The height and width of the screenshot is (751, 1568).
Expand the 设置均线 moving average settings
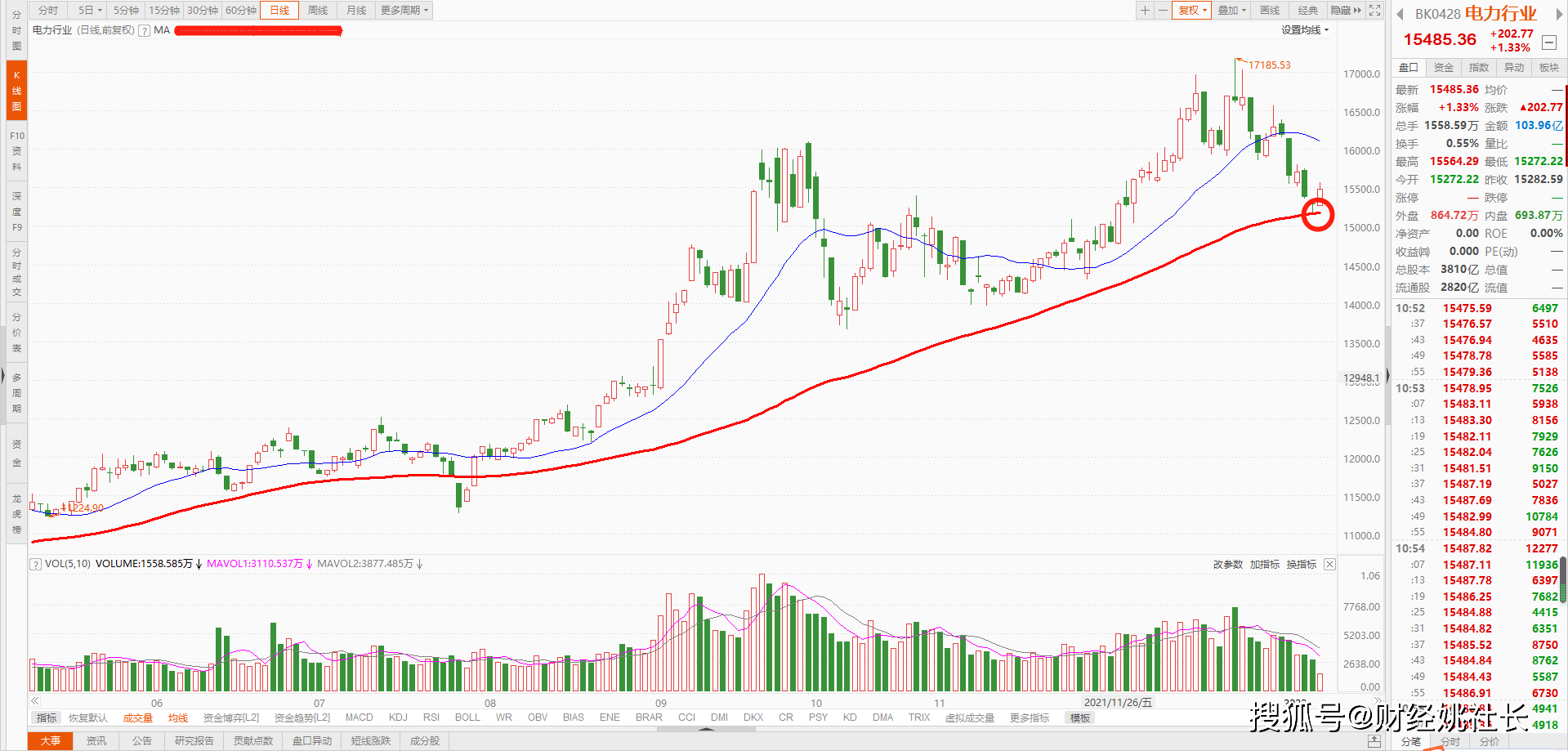click(x=1305, y=30)
